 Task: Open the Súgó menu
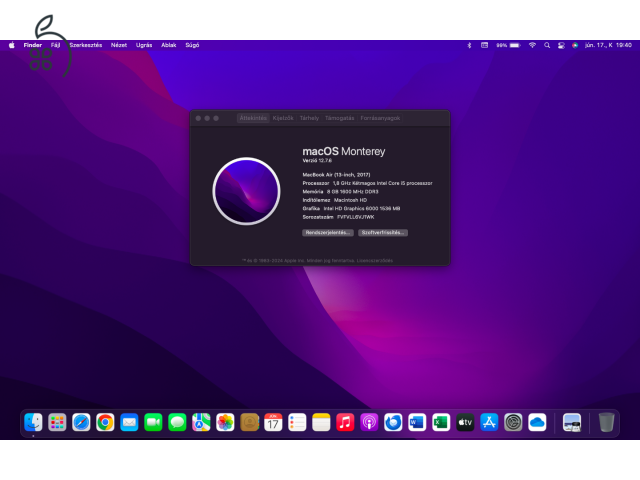tap(192, 45)
